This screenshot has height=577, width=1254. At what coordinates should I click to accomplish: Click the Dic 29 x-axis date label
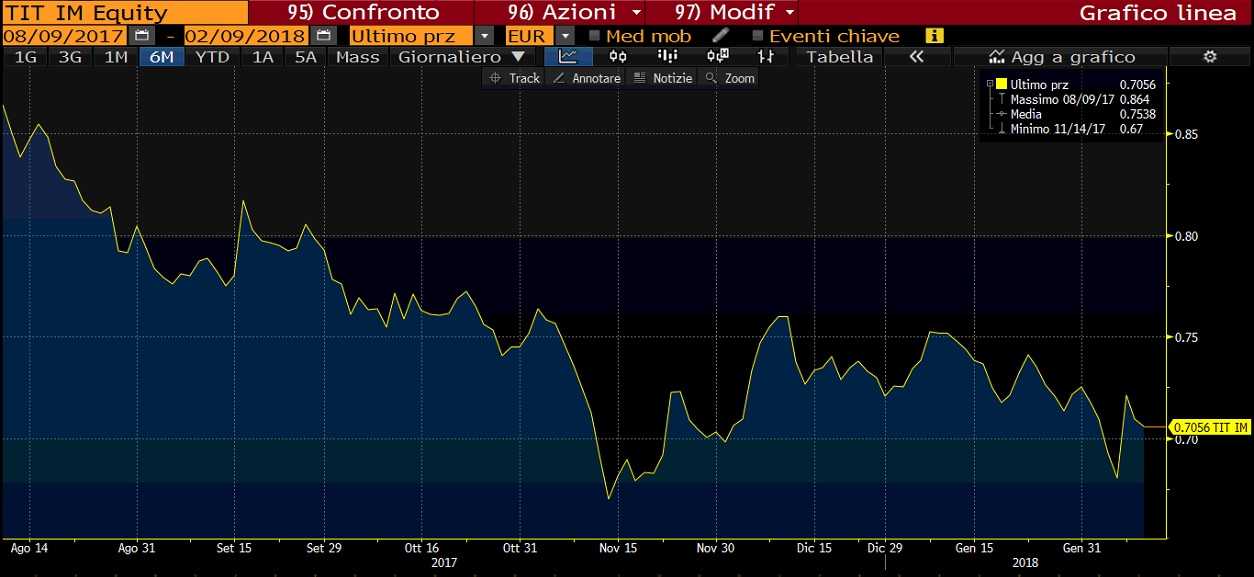(885, 548)
